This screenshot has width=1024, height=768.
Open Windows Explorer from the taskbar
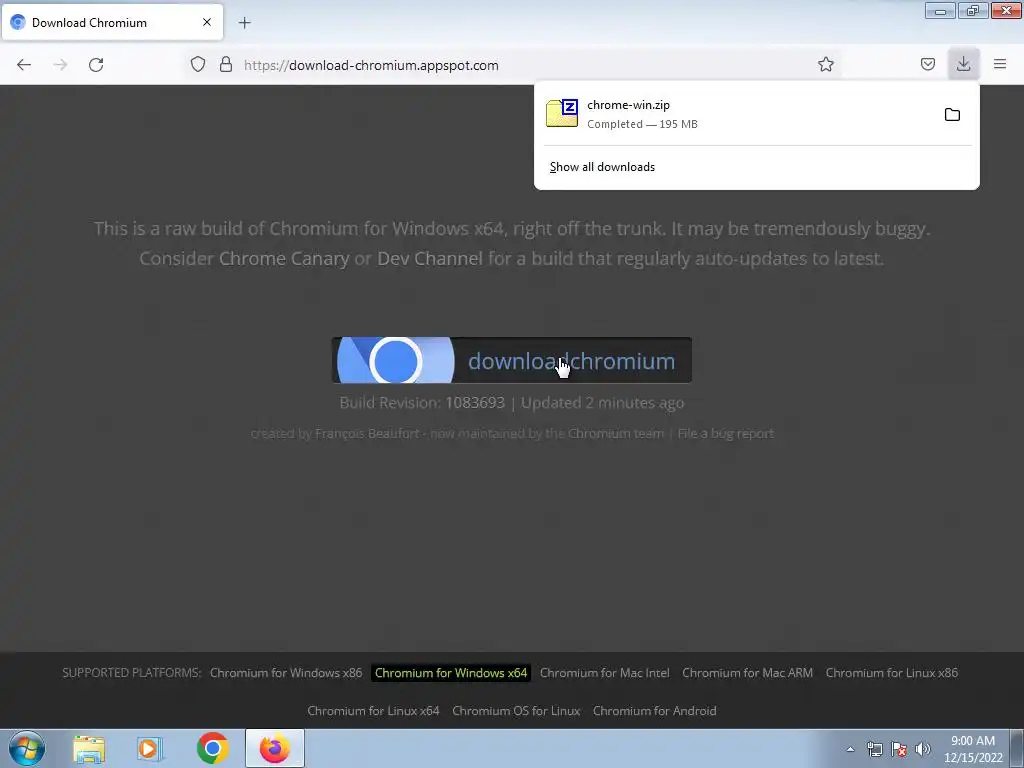coord(89,749)
